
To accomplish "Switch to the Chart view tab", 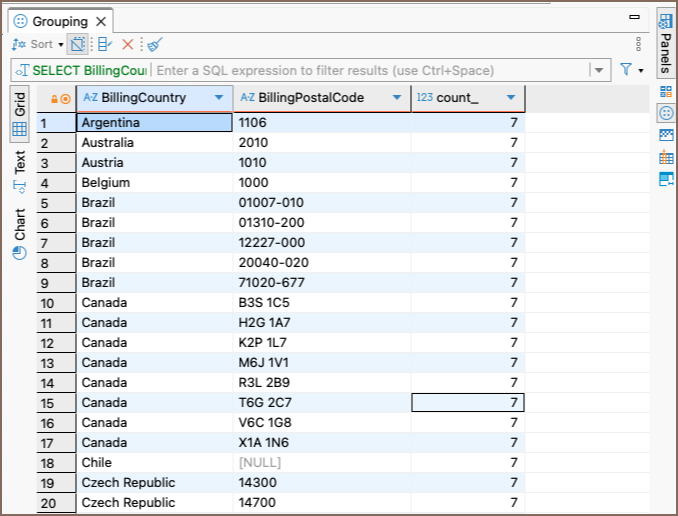I will (19, 233).
